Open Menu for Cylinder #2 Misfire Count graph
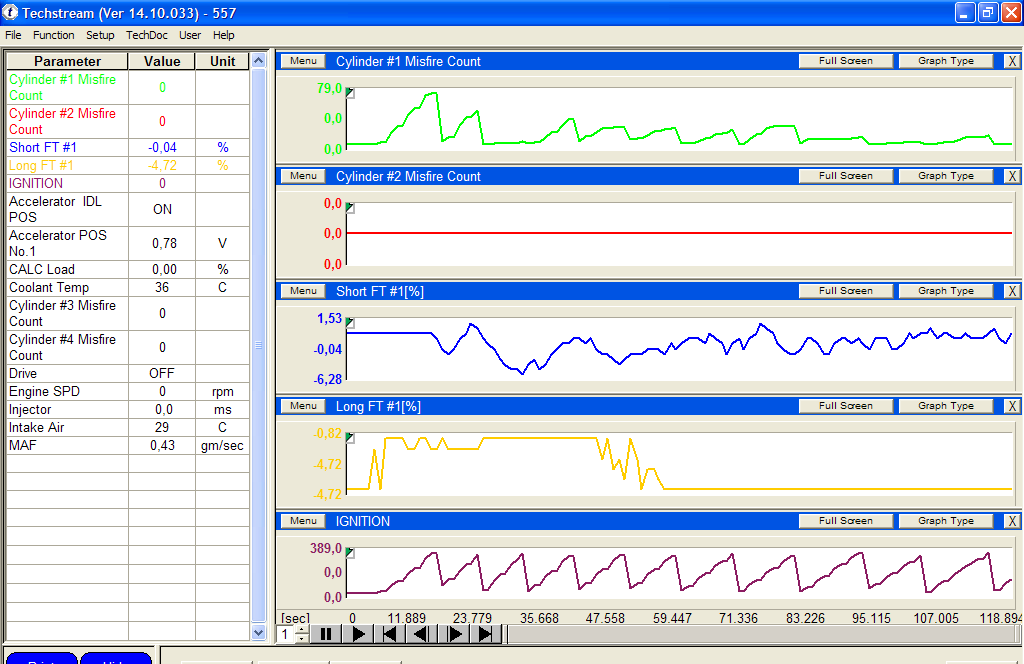The image size is (1024, 664). (x=303, y=176)
